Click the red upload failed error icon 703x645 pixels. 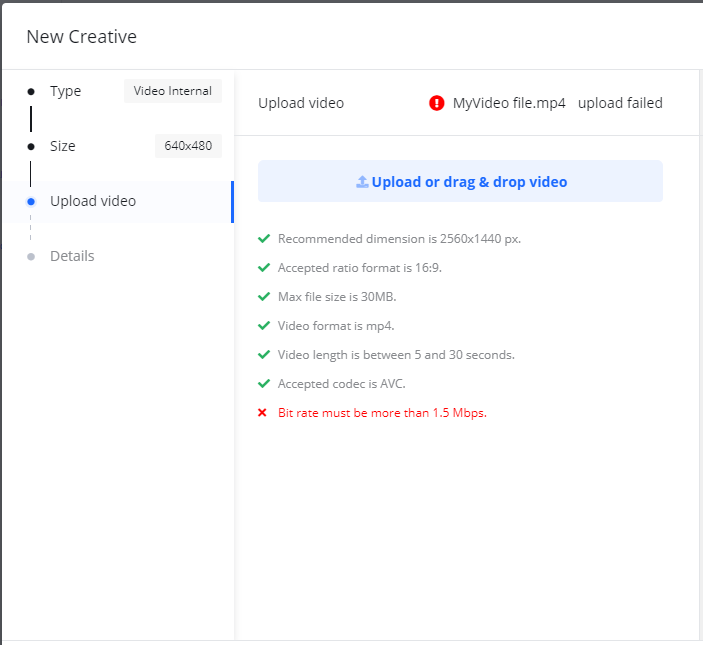[x=436, y=103]
